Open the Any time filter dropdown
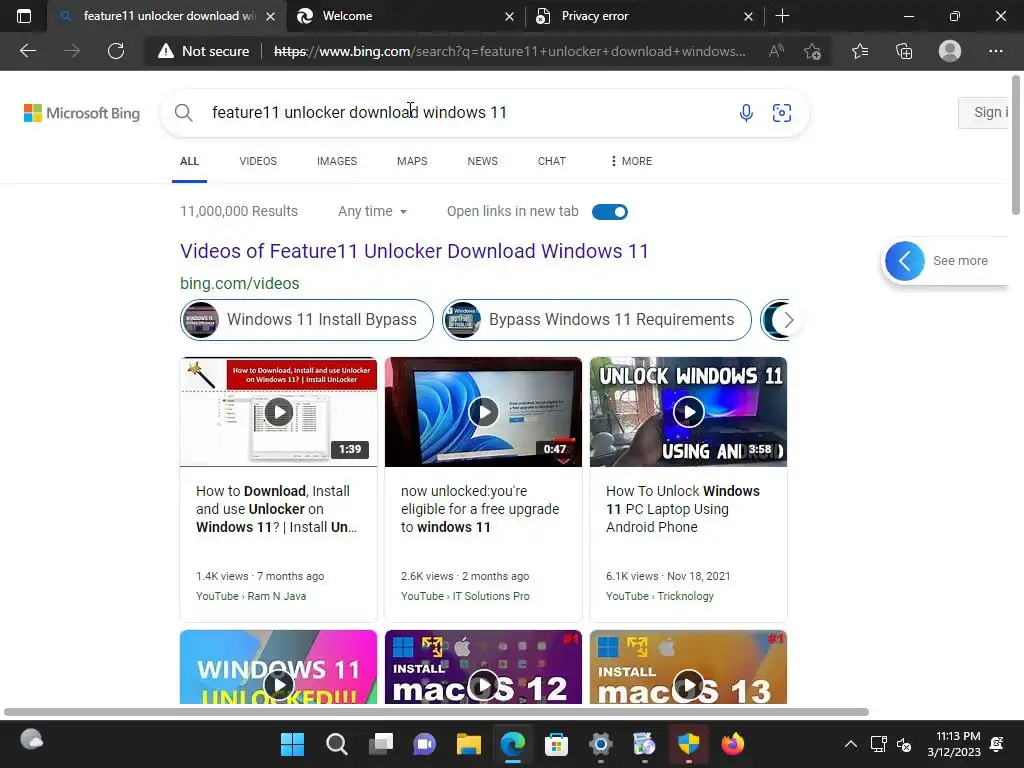 372,211
